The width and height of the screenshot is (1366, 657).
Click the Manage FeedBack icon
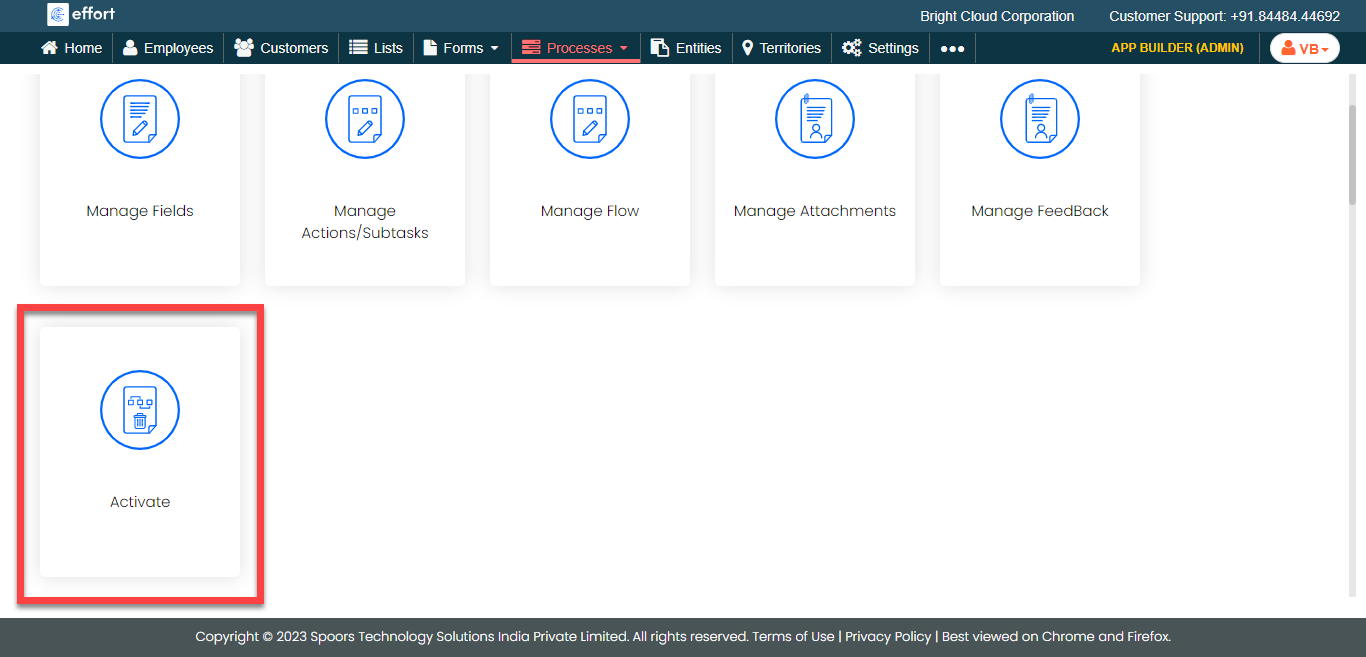[x=1040, y=119]
